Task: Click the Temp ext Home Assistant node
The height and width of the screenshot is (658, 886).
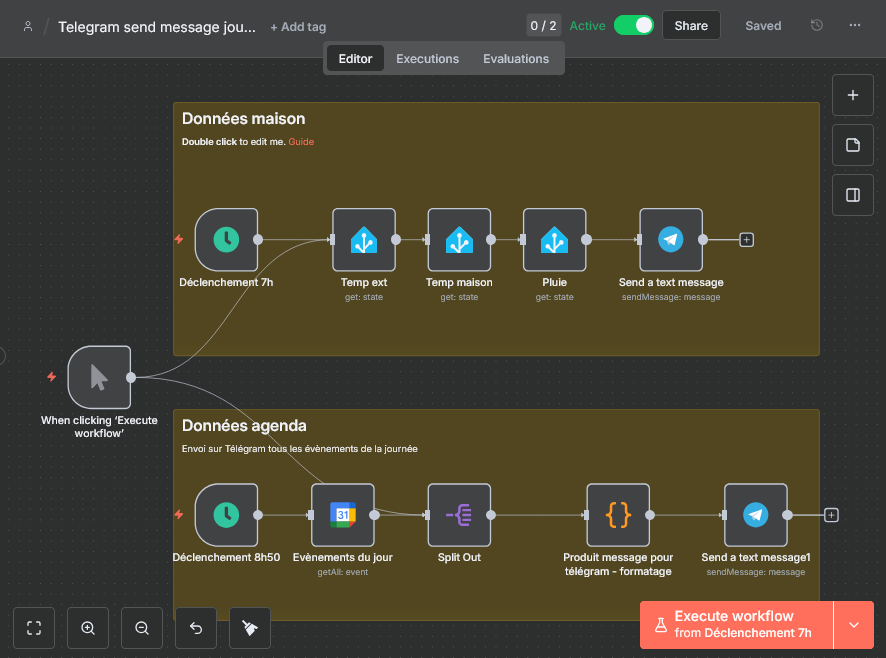Action: point(364,240)
